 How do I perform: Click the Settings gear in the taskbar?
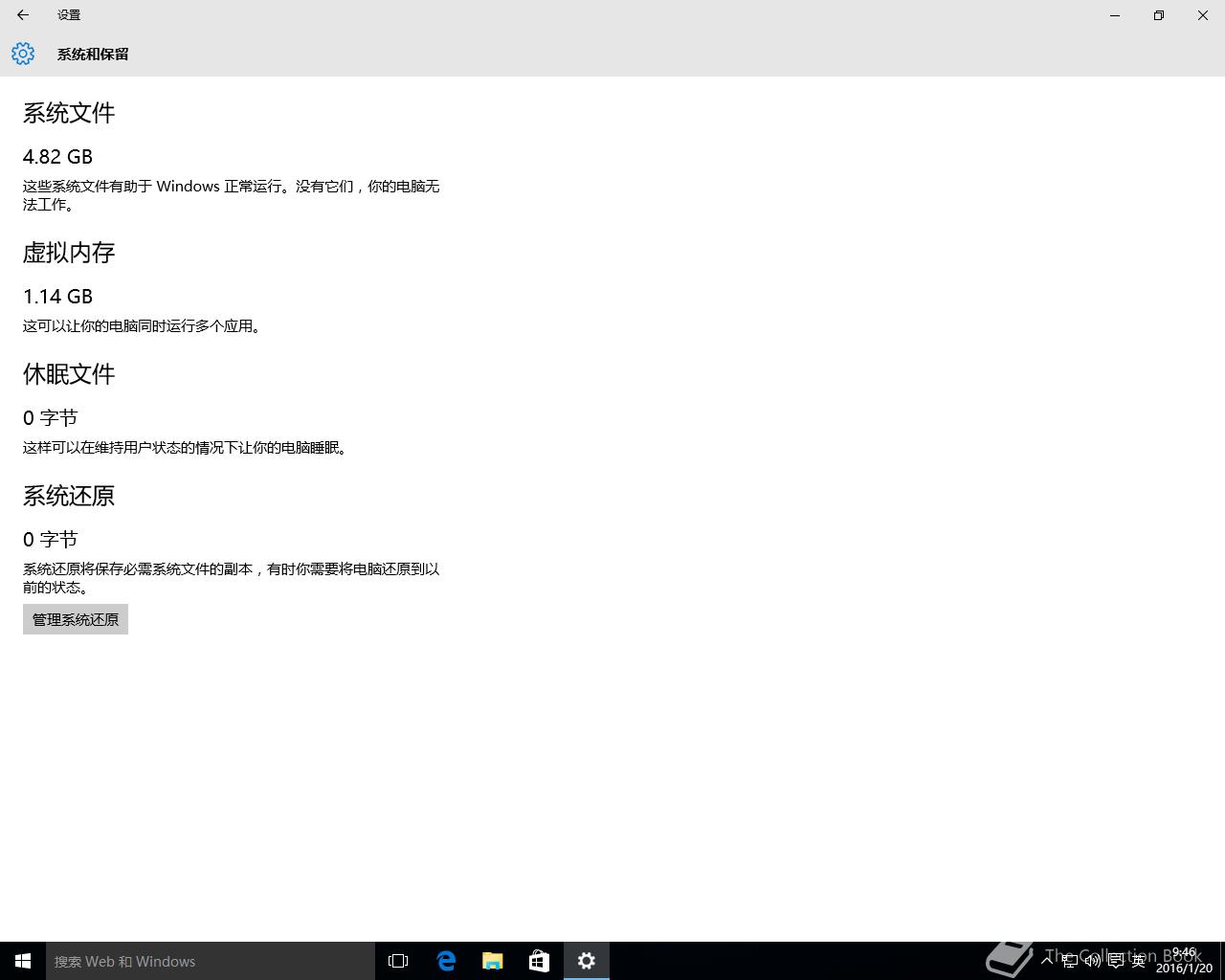point(587,961)
